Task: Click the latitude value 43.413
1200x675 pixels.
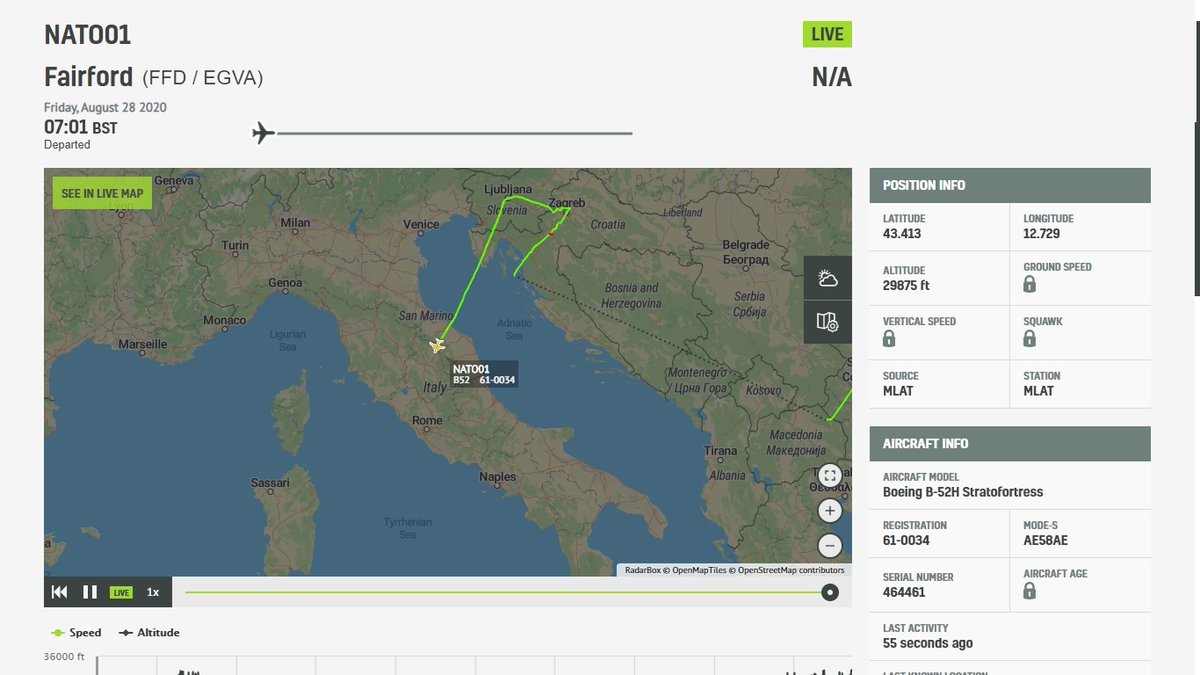Action: click(x=902, y=234)
